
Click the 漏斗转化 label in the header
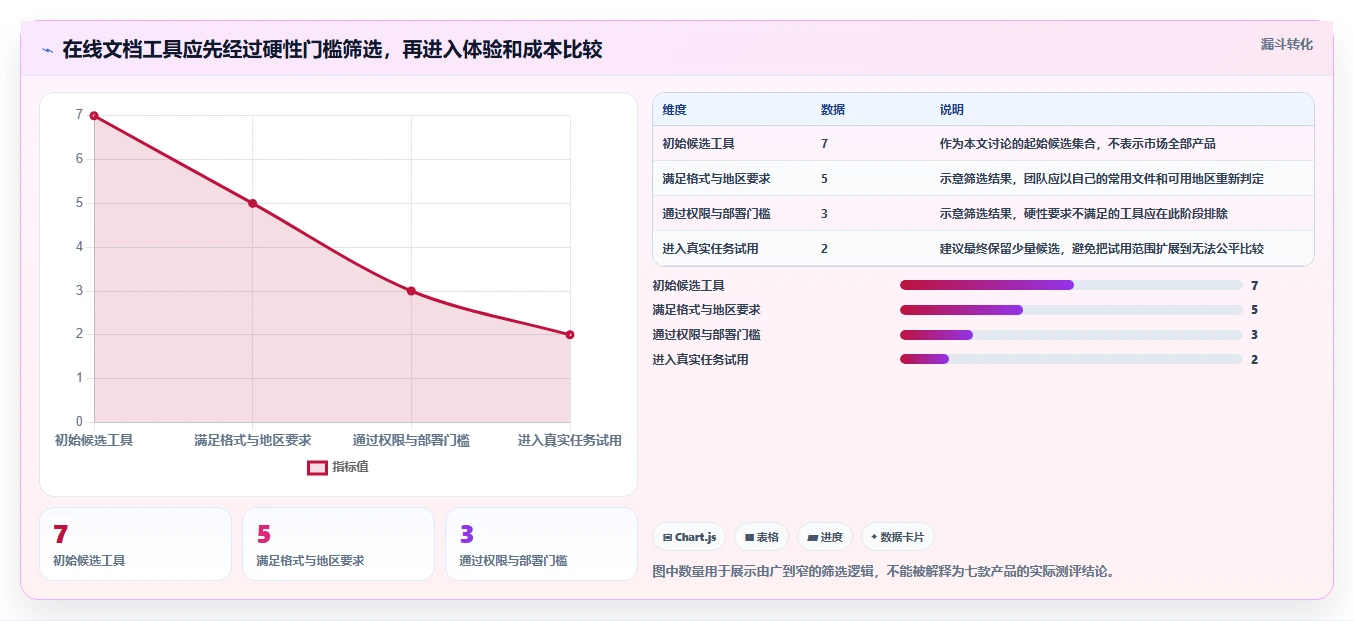click(1286, 44)
